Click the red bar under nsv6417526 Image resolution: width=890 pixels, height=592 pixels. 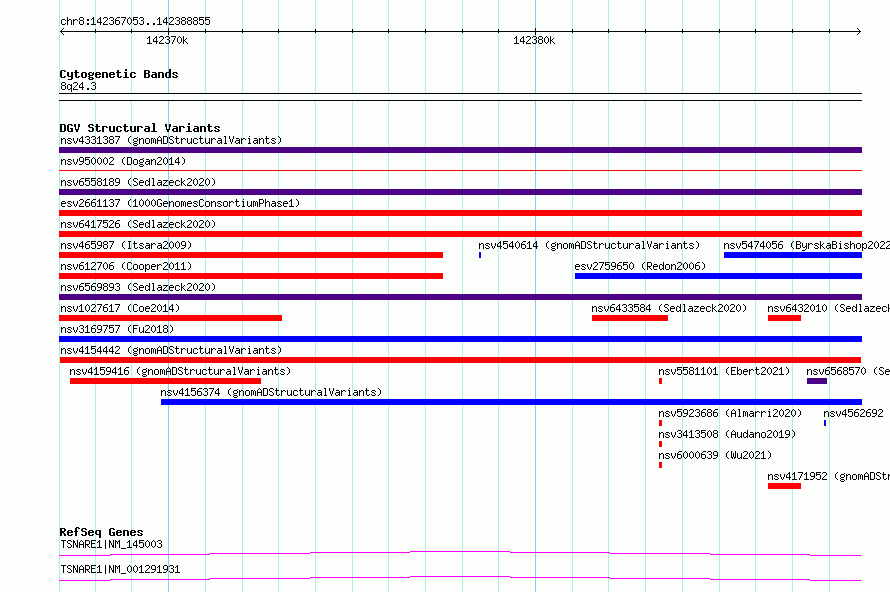tap(460, 234)
